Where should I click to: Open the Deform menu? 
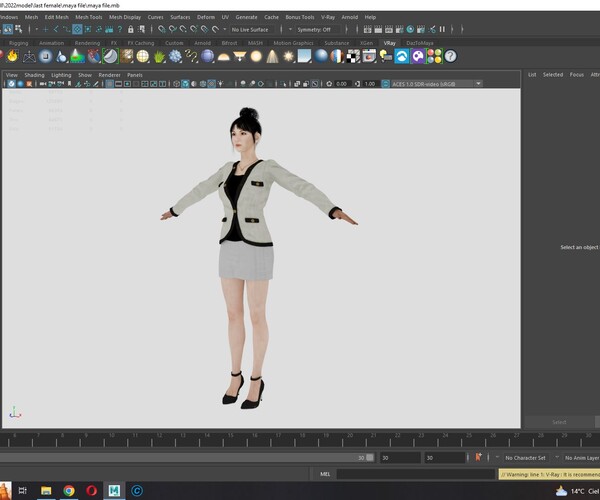click(x=206, y=17)
